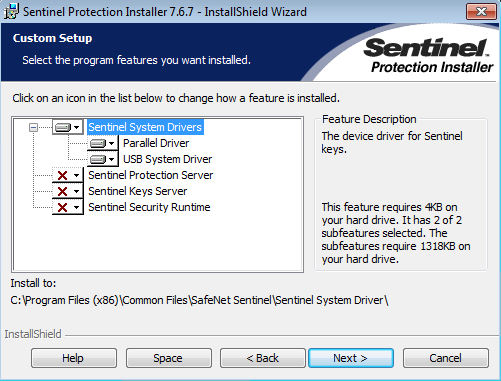Open install option icon for Parallel Driver
This screenshot has width=501, height=381.
click(103, 143)
